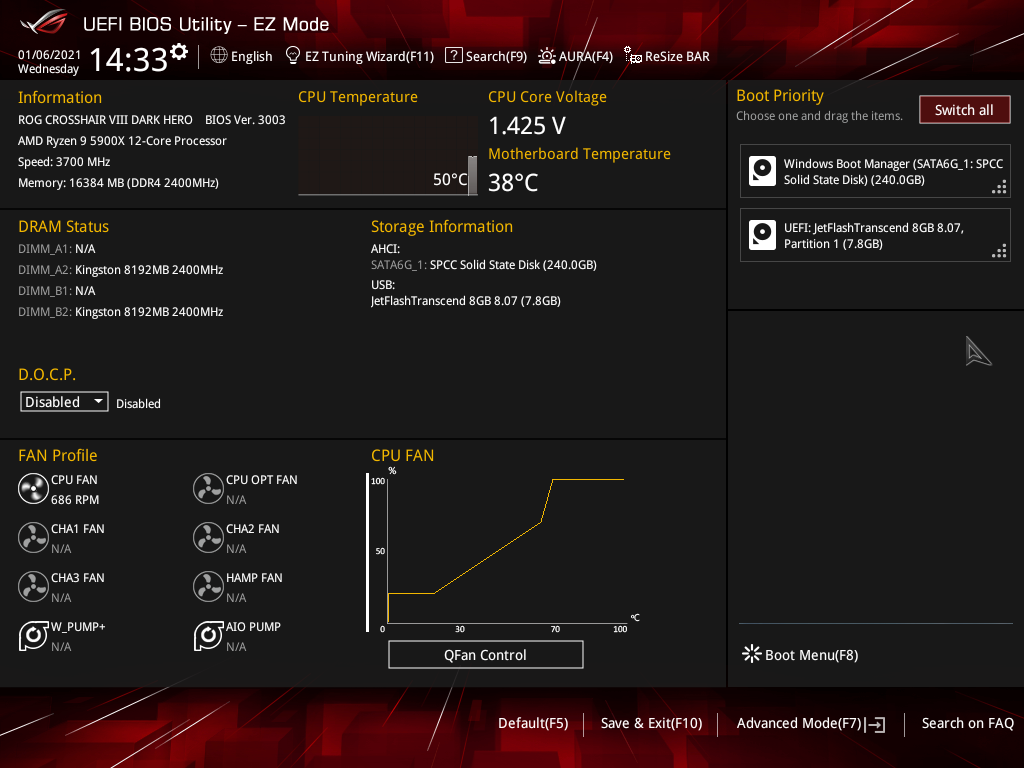Click the 686 RPM fan speed
The height and width of the screenshot is (768, 1024).
tap(75, 500)
